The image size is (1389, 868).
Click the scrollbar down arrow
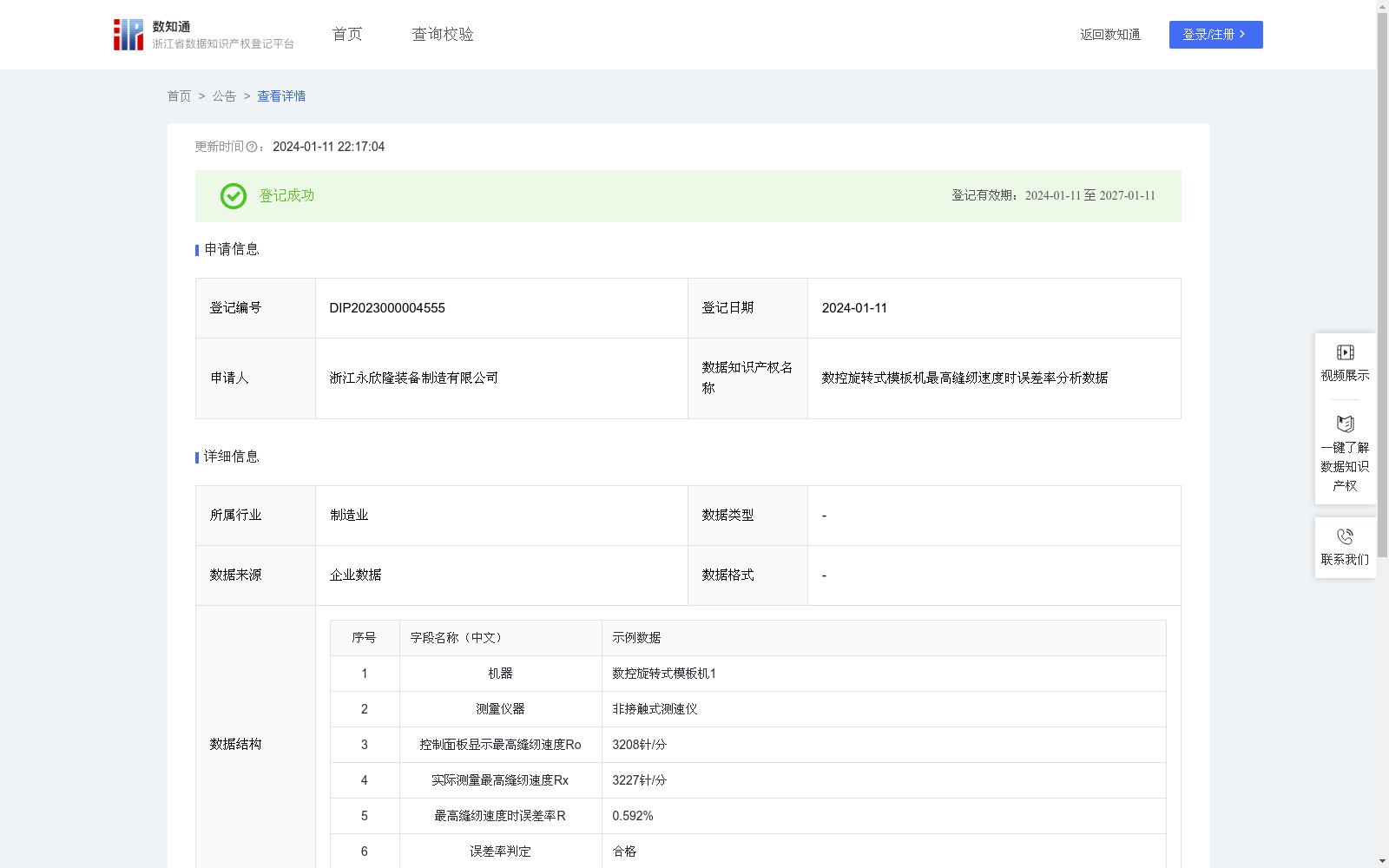pyautogui.click(x=1382, y=861)
